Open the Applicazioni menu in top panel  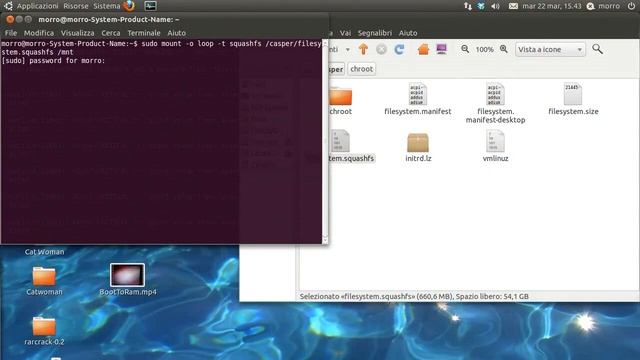coord(38,6)
